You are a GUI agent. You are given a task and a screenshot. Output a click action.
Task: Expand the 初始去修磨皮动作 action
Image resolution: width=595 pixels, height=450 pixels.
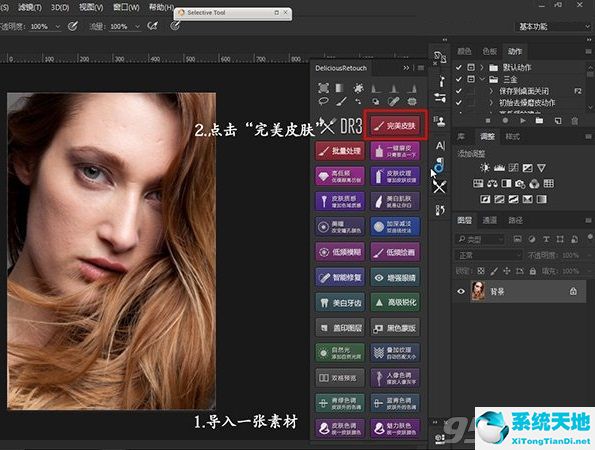coord(491,102)
